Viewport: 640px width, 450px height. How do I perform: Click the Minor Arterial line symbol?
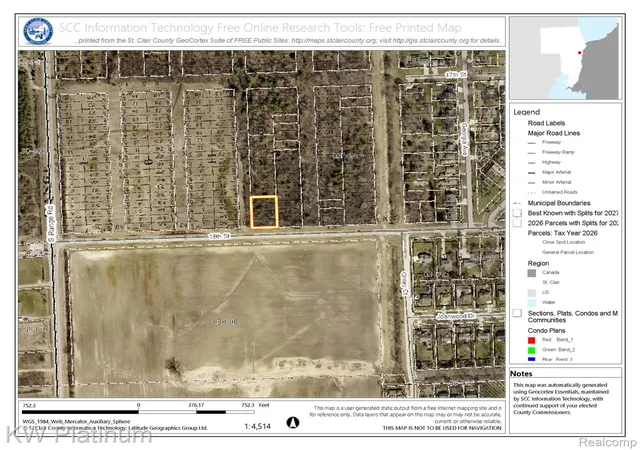[x=531, y=183]
